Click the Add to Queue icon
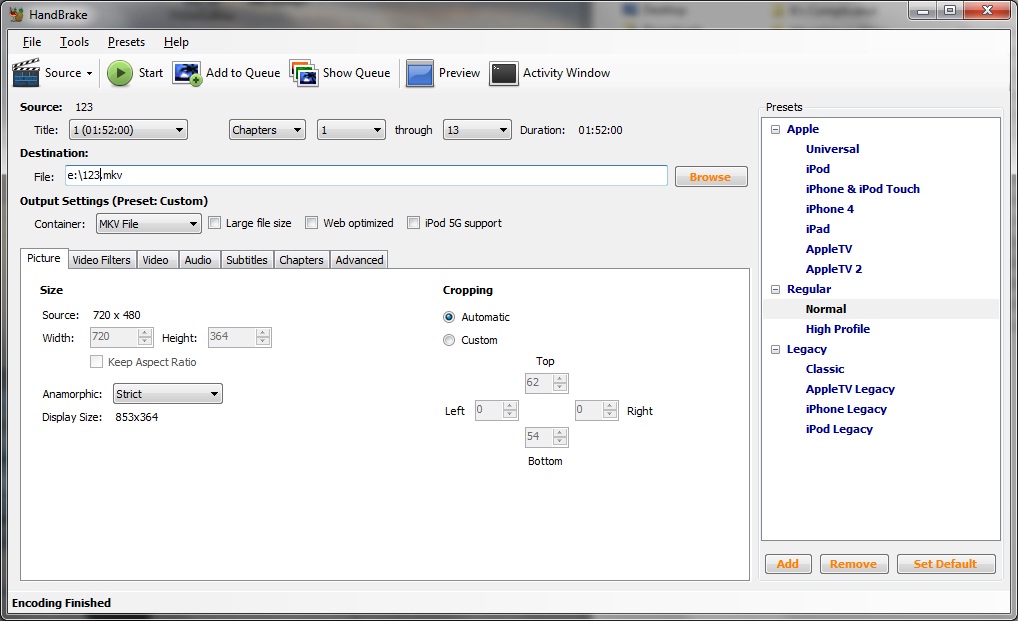 (x=187, y=73)
